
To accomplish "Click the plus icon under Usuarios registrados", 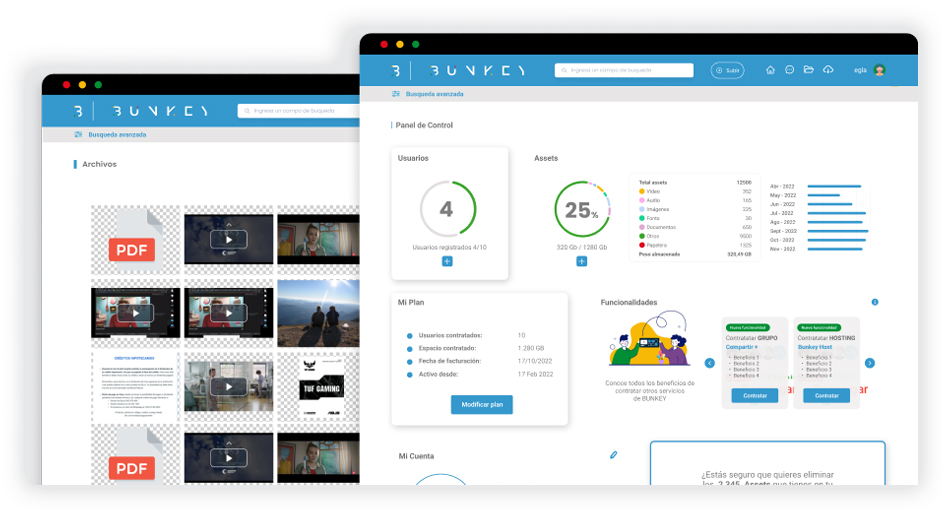I will click(x=447, y=261).
